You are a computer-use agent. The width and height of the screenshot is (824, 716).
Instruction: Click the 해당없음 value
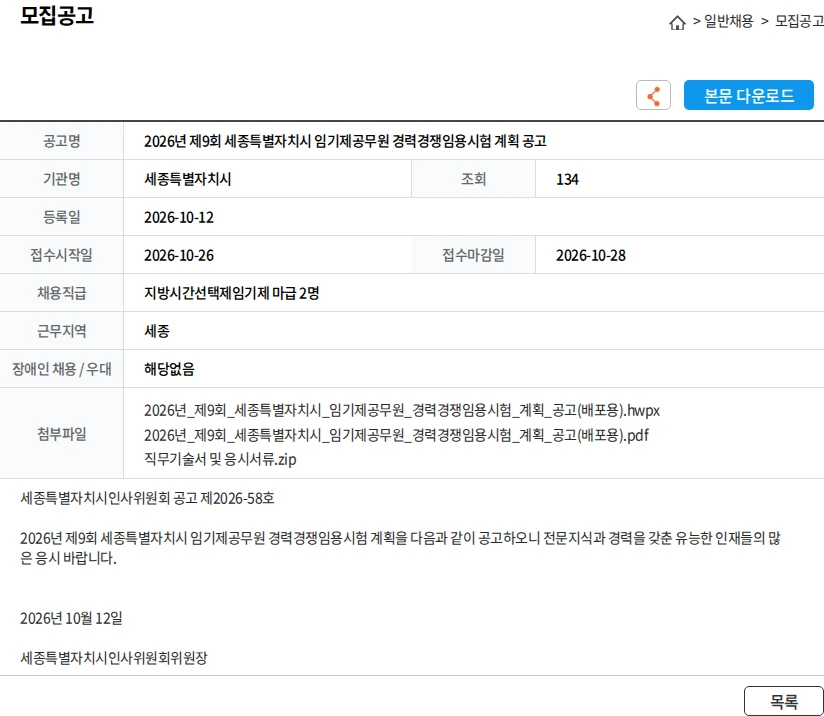pyautogui.click(x=169, y=369)
